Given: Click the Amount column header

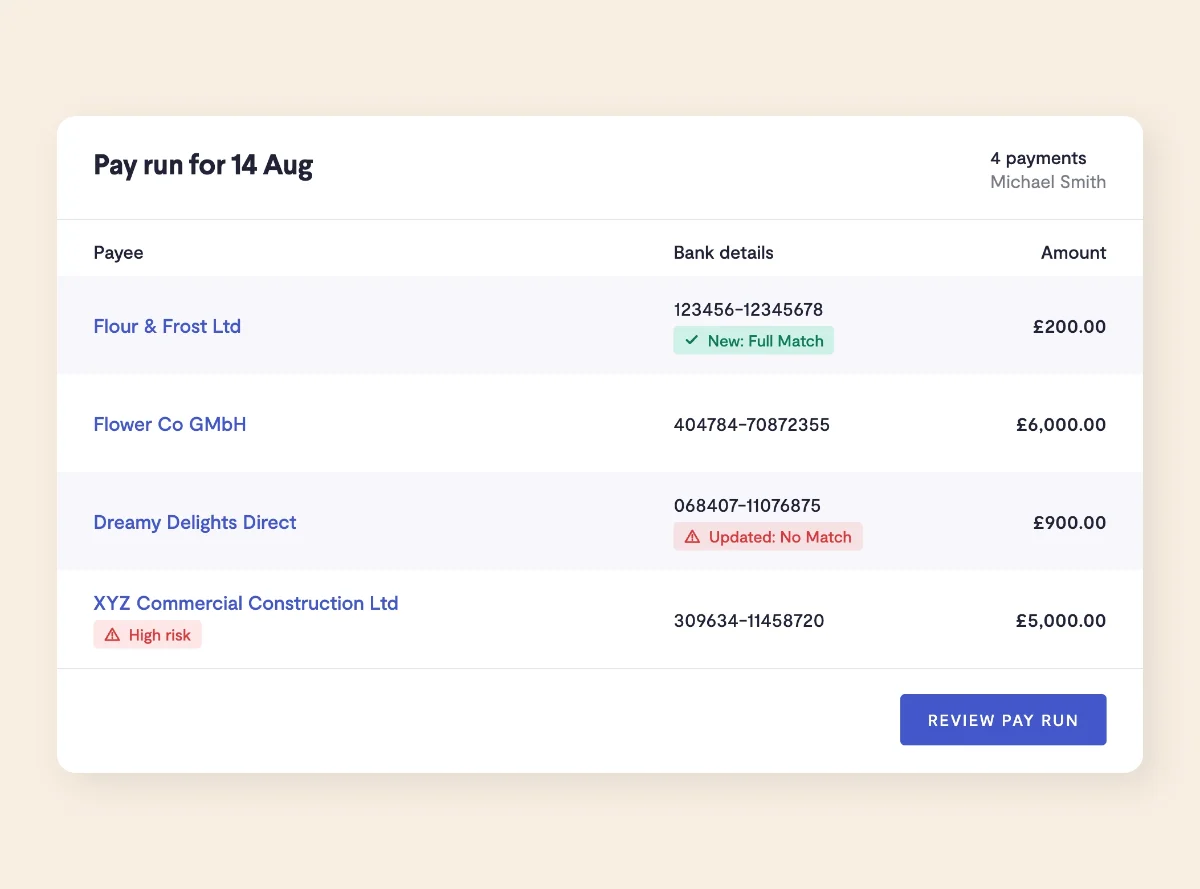Looking at the screenshot, I should tap(1074, 253).
